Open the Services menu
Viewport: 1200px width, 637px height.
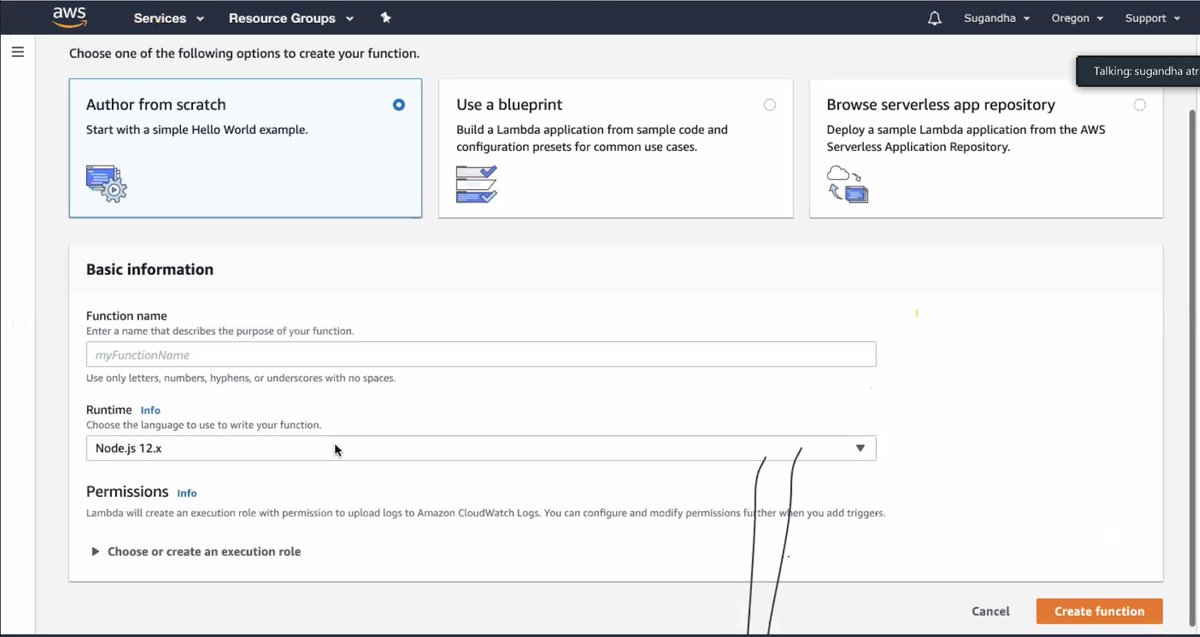coord(168,18)
